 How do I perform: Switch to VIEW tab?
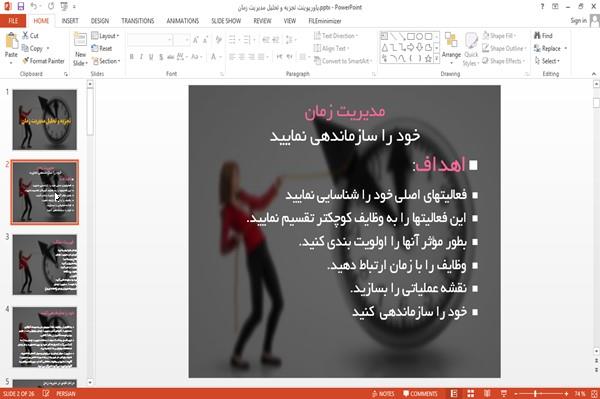290,21
